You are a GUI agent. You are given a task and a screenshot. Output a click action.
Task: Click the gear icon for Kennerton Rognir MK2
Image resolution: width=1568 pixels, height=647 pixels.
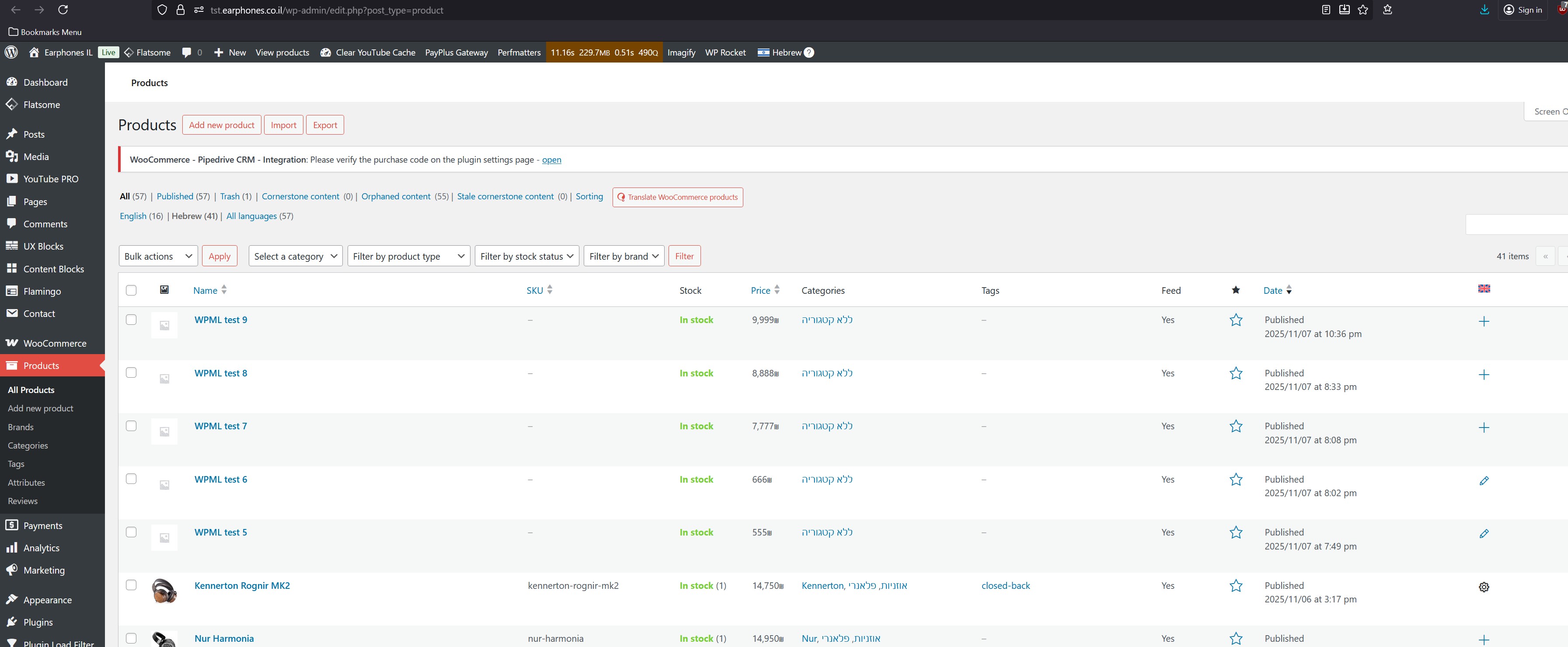point(1484,588)
